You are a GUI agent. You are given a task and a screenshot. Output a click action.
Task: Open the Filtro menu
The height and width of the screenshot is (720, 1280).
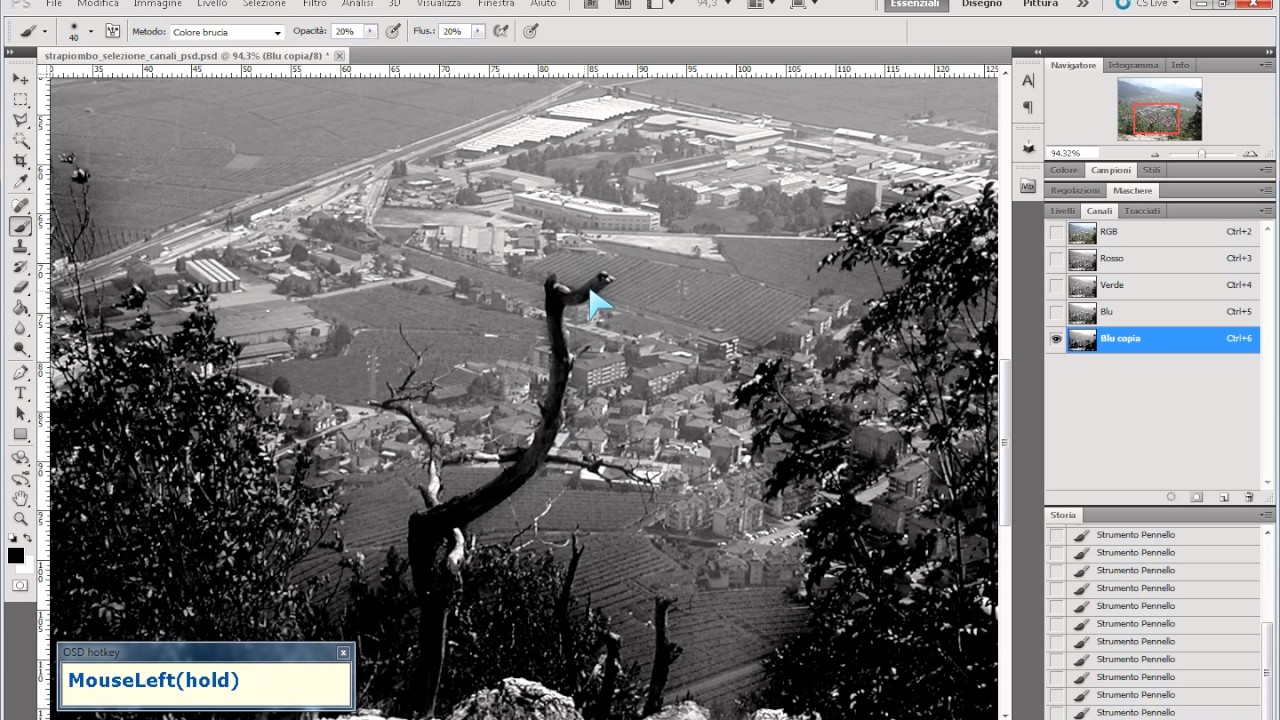315,4
